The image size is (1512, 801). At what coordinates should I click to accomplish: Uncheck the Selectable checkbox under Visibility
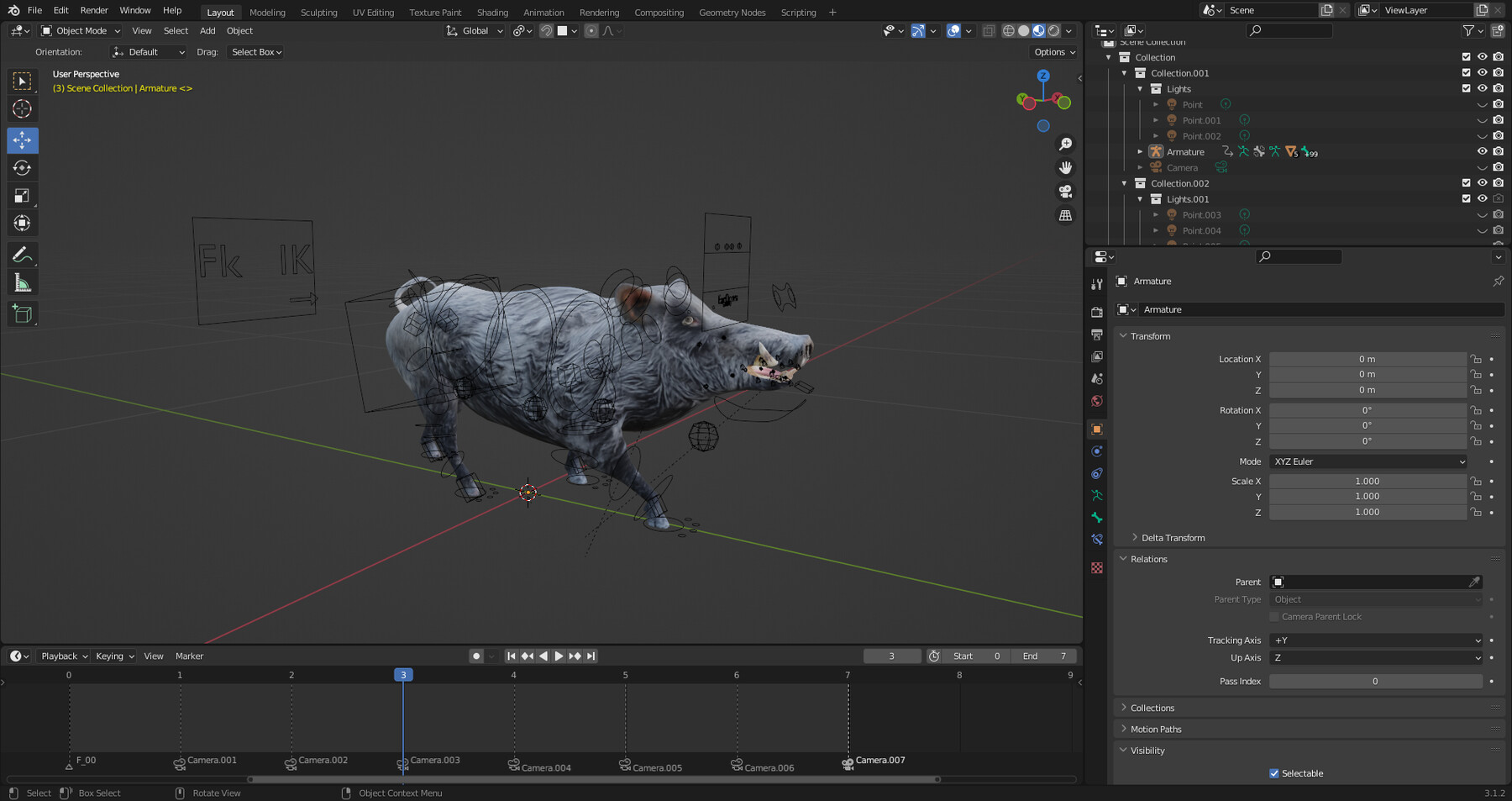click(1273, 772)
